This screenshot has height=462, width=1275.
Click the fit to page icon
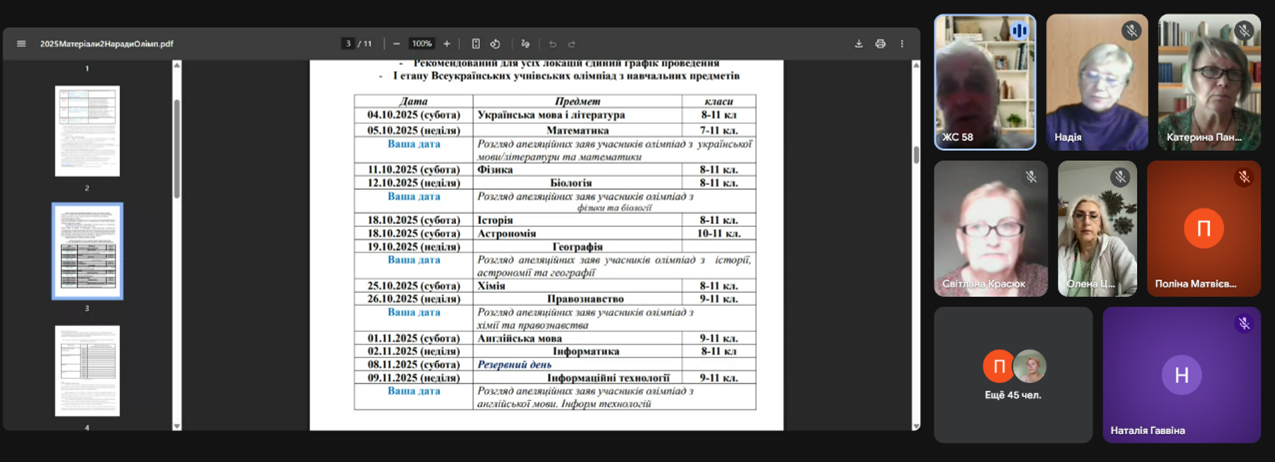pos(476,44)
